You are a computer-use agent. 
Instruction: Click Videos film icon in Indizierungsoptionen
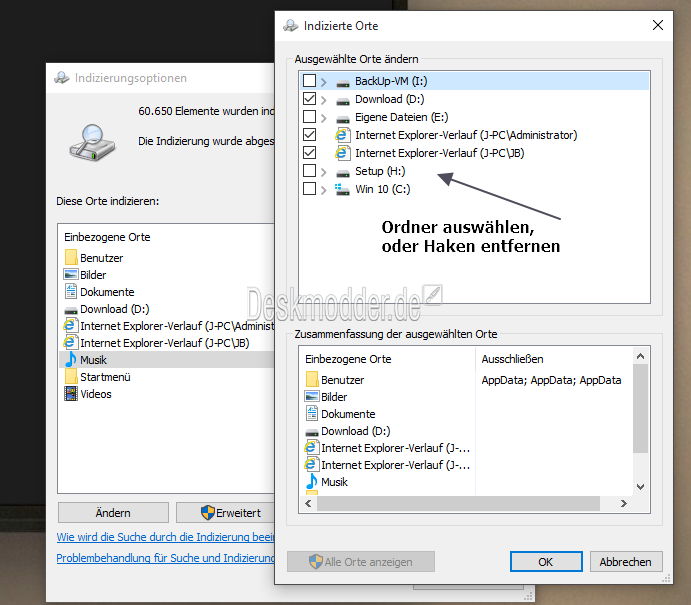pyautogui.click(x=71, y=393)
